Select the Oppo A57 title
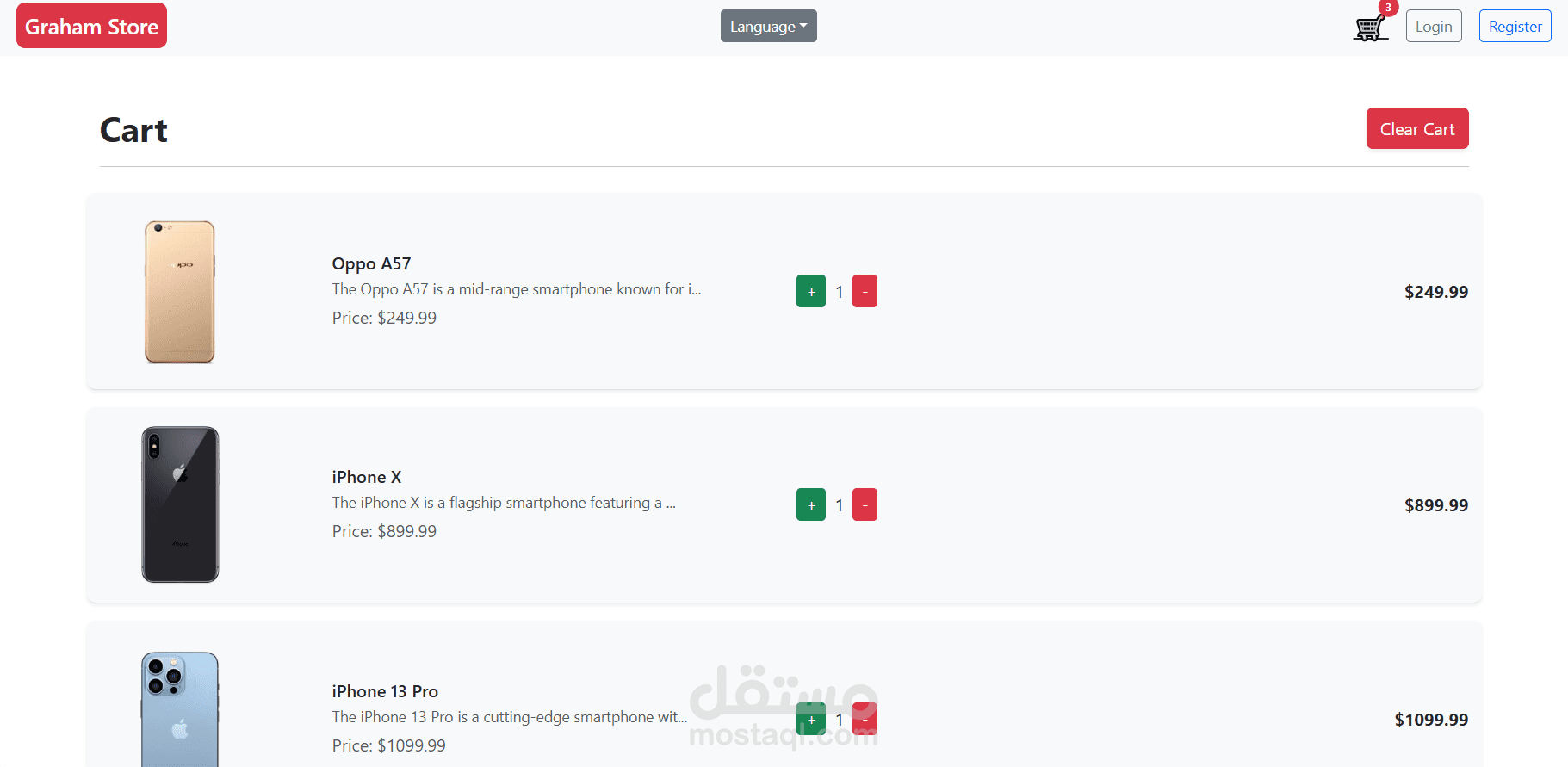1568x767 pixels. click(371, 263)
